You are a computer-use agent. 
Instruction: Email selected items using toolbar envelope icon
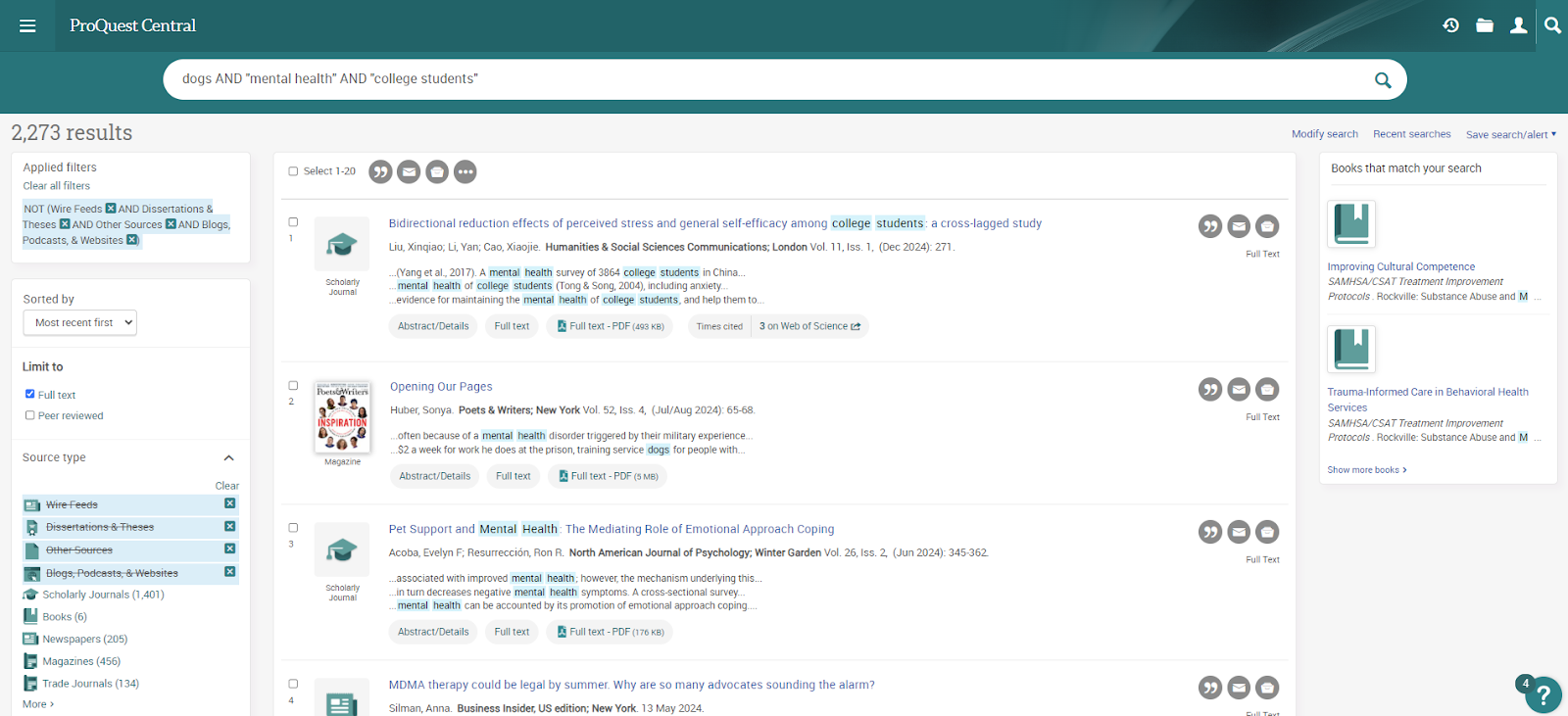409,172
